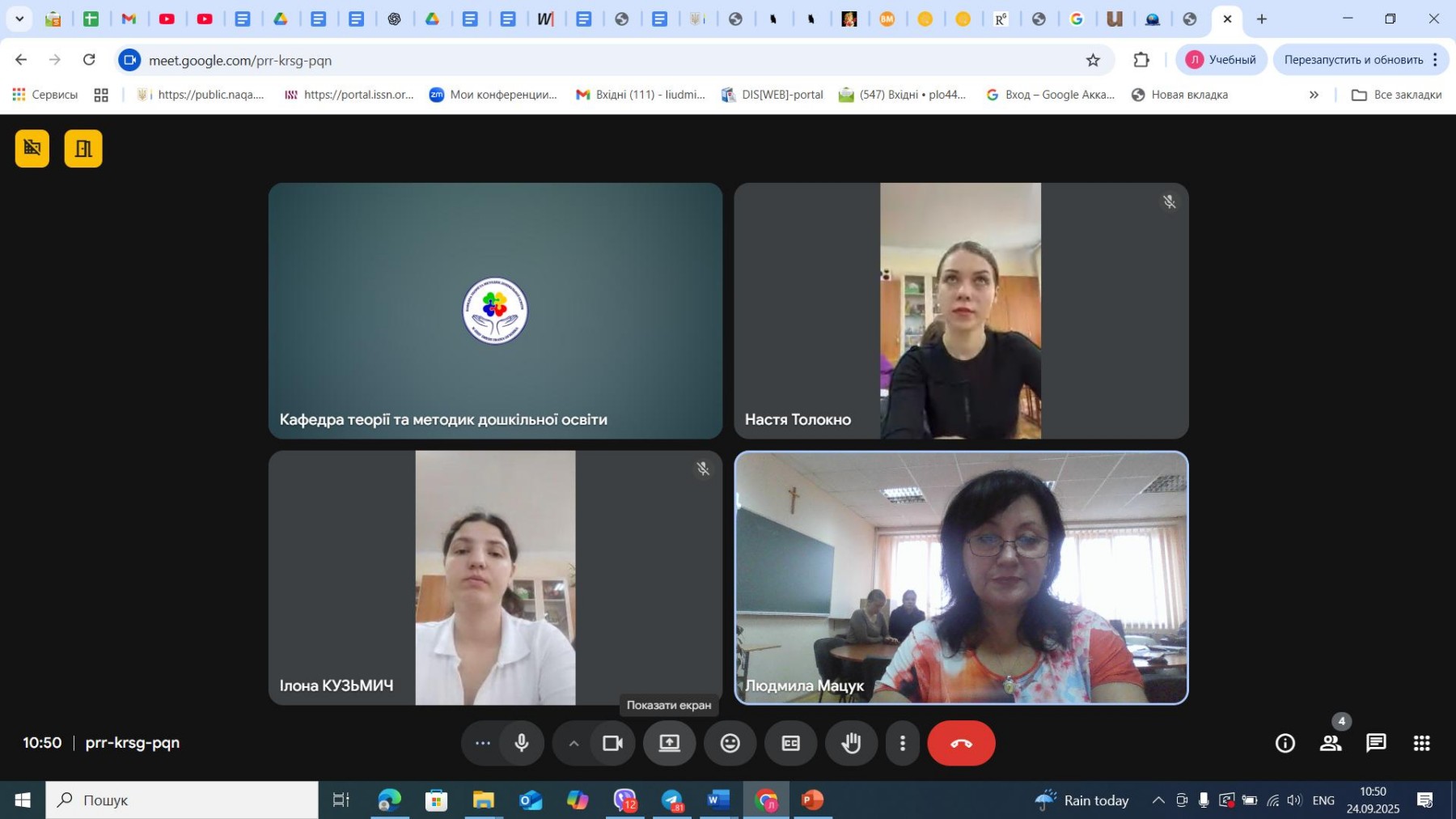Turn off the camera
1456x819 pixels.
pos(612,743)
